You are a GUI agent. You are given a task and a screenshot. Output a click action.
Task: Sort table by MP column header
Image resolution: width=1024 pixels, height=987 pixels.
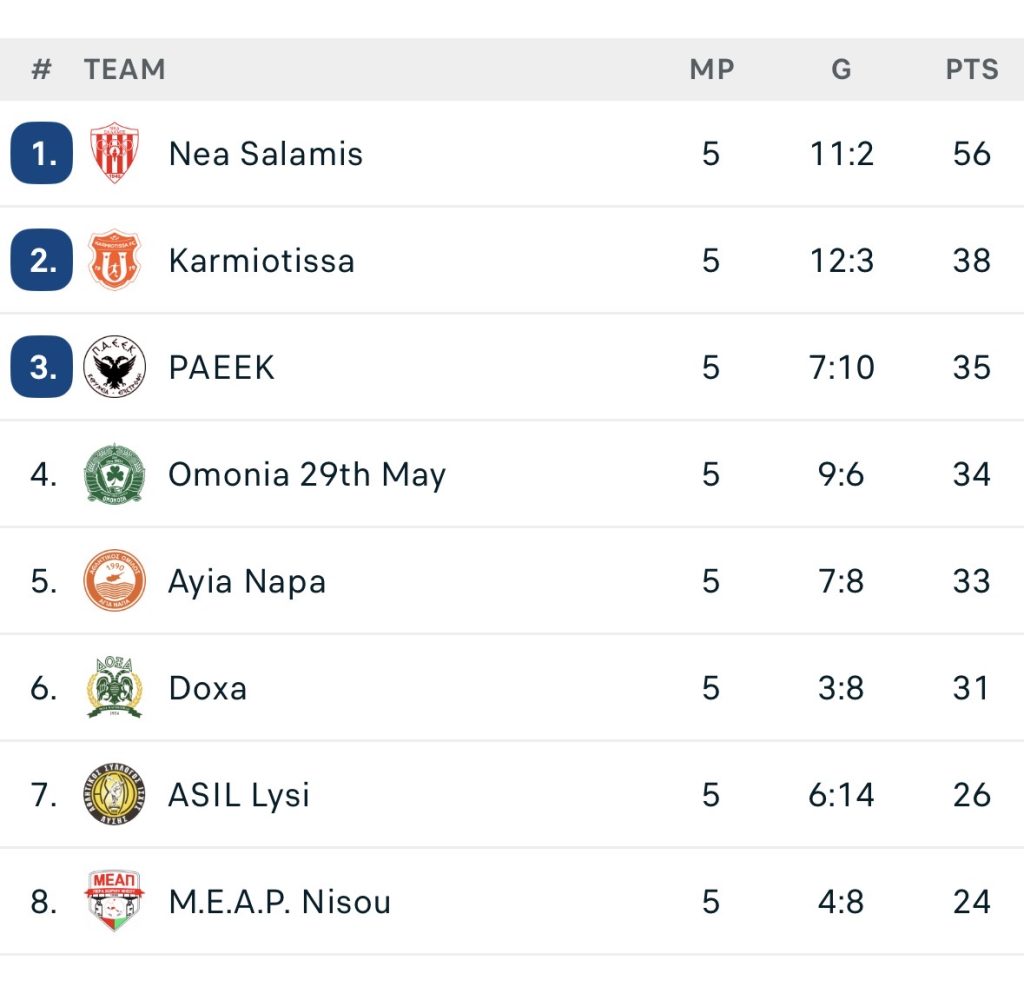(711, 70)
